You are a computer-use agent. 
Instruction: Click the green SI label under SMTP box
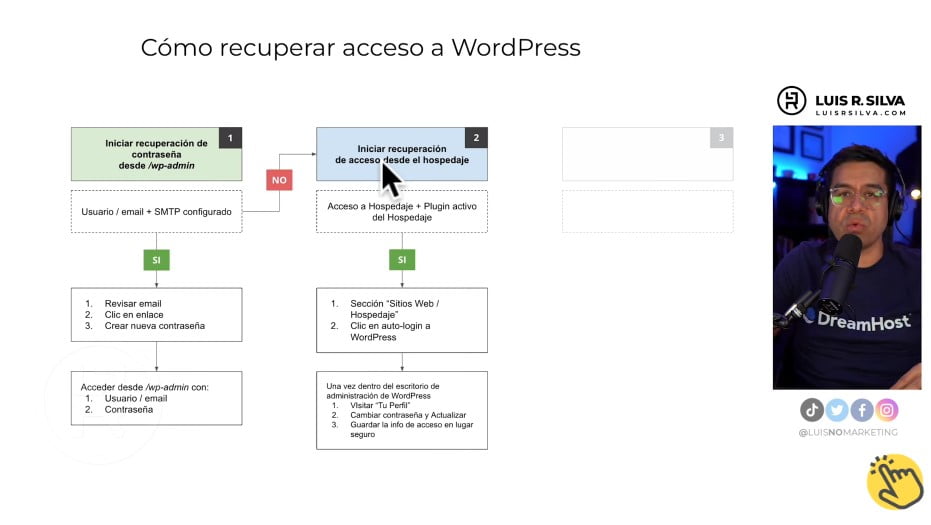[x=156, y=260]
